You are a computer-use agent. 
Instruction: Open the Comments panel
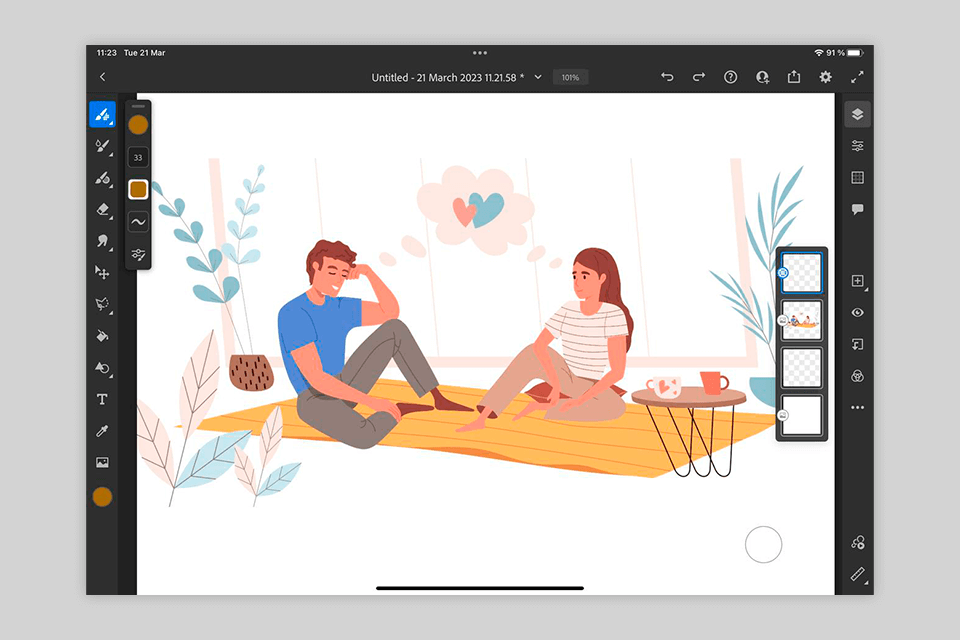858,209
